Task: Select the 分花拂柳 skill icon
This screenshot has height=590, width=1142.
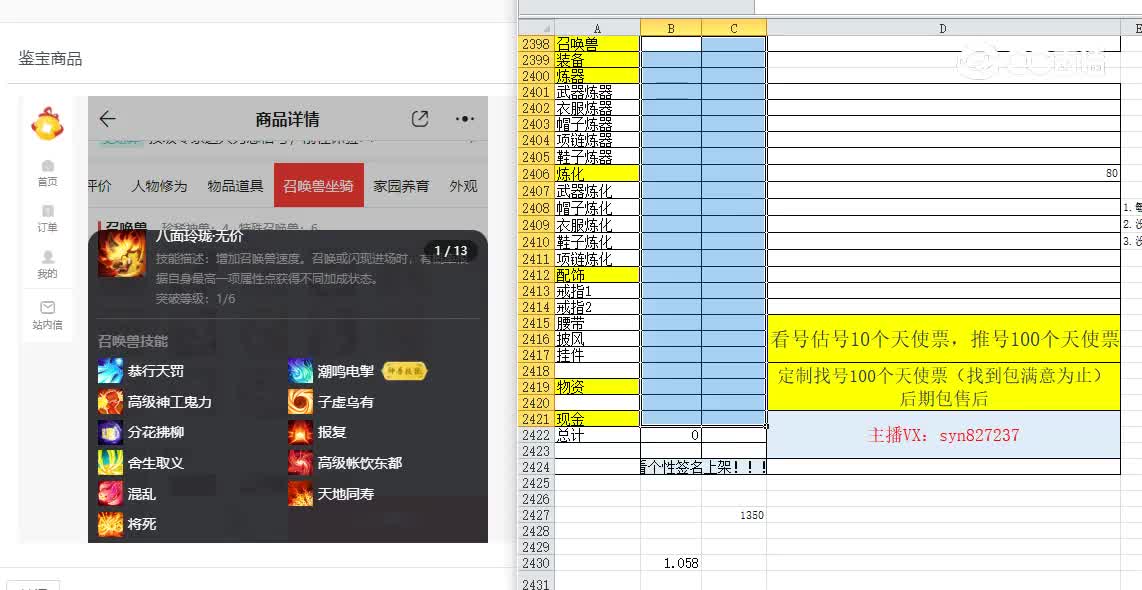Action: (x=112, y=431)
